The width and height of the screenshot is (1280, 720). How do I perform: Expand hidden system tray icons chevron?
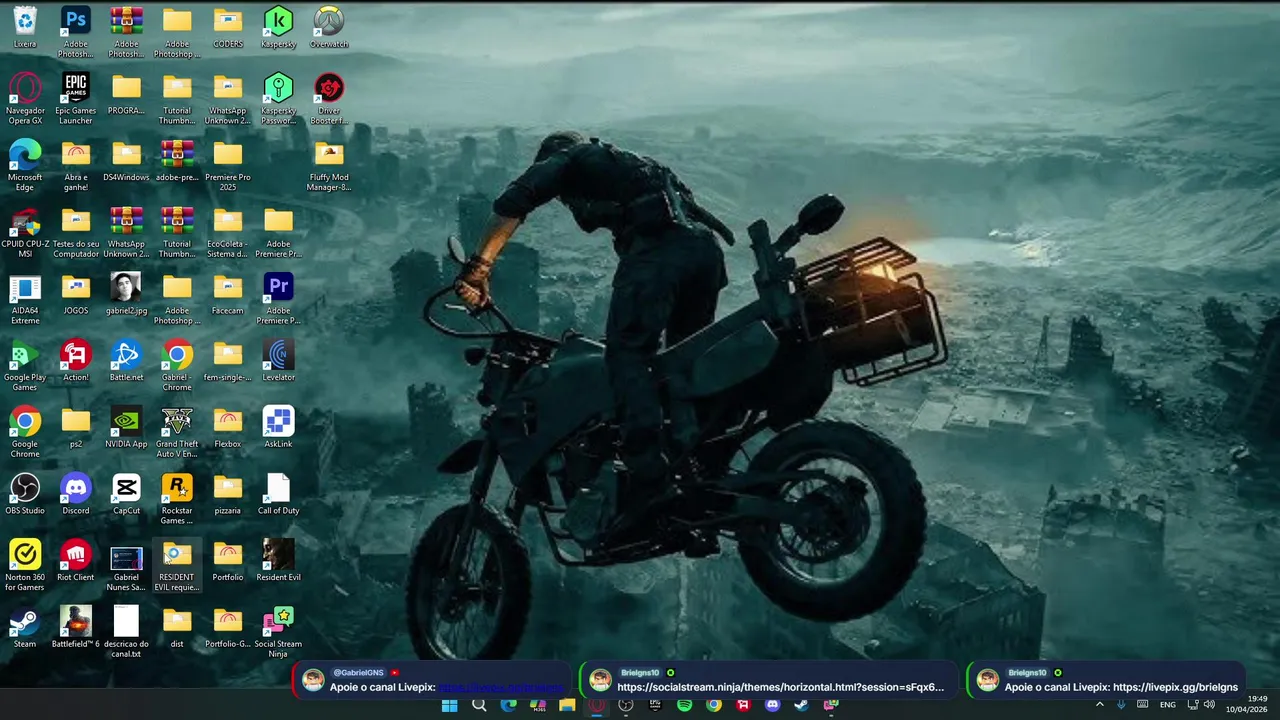coord(1100,705)
